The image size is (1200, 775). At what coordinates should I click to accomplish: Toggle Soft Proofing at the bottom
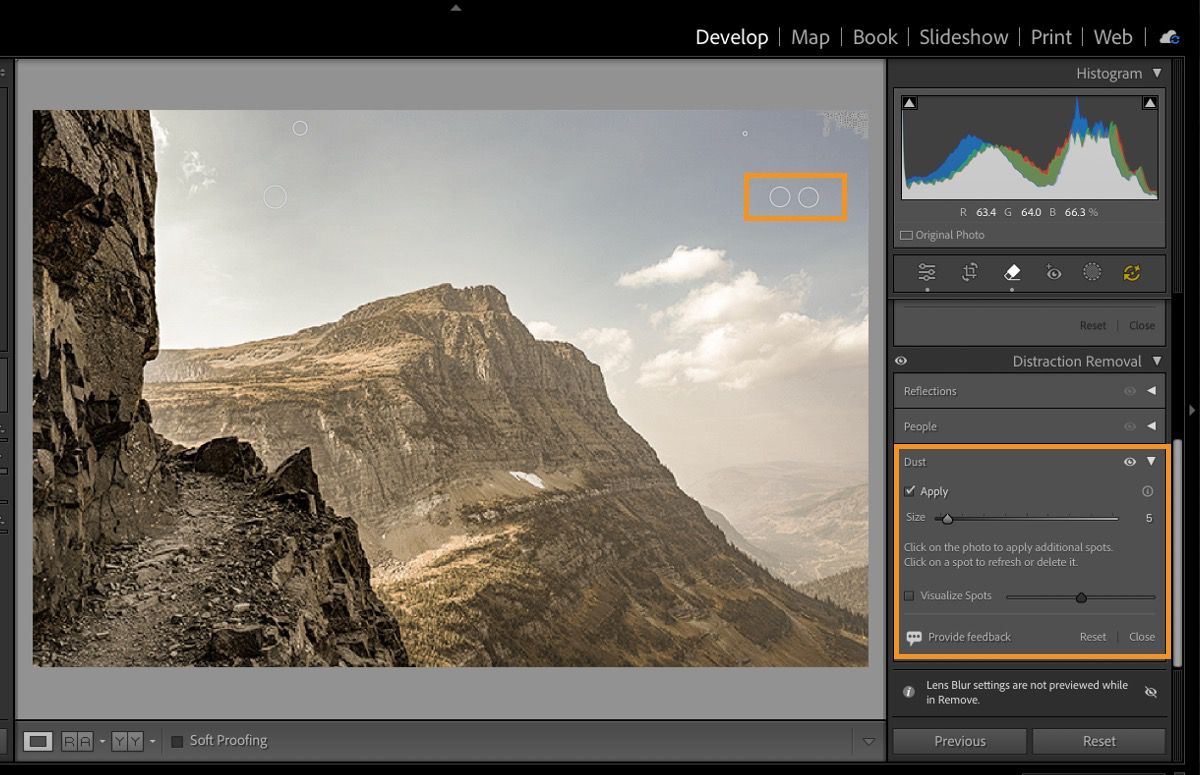[x=177, y=740]
